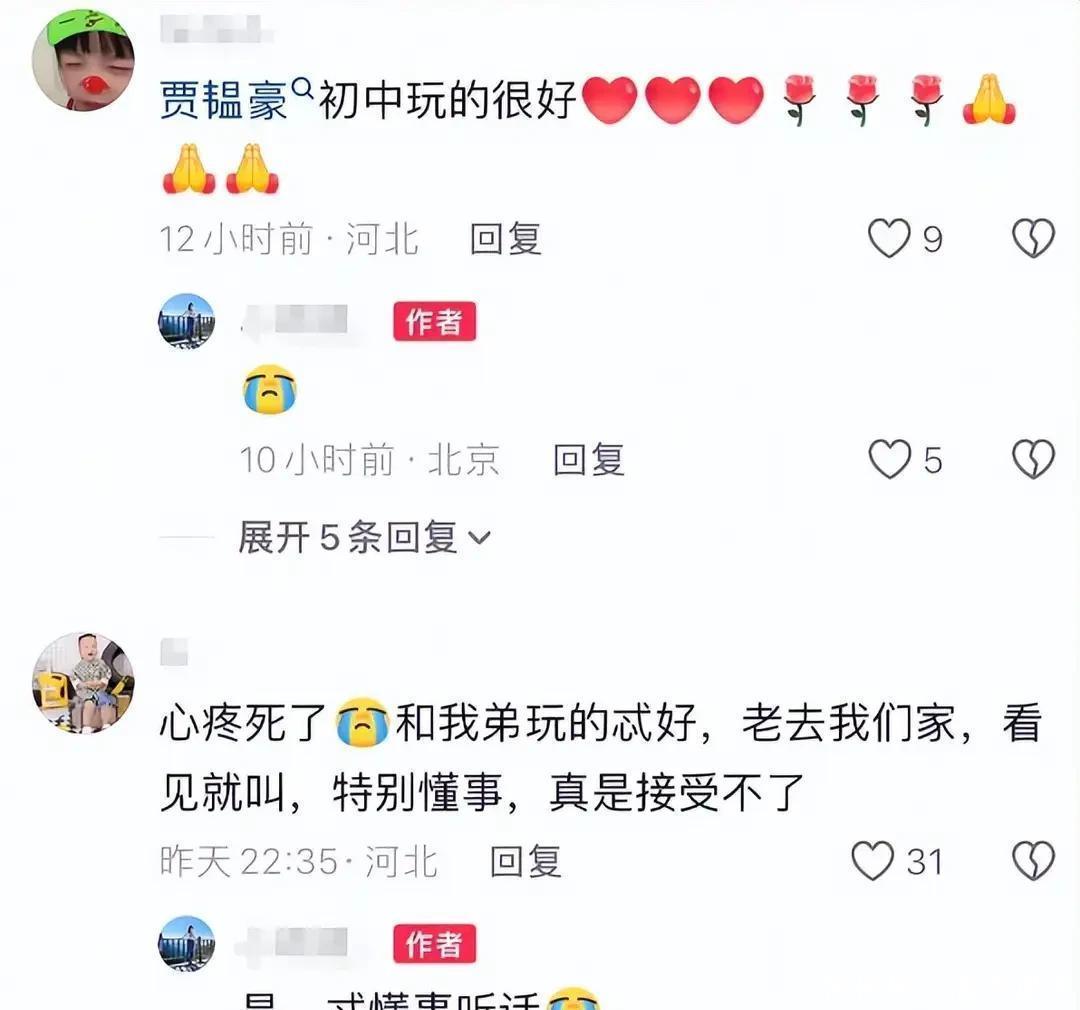Image resolution: width=1080 pixels, height=1010 pixels.
Task: Like the 初中玩的很好 comment
Action: 889,238
